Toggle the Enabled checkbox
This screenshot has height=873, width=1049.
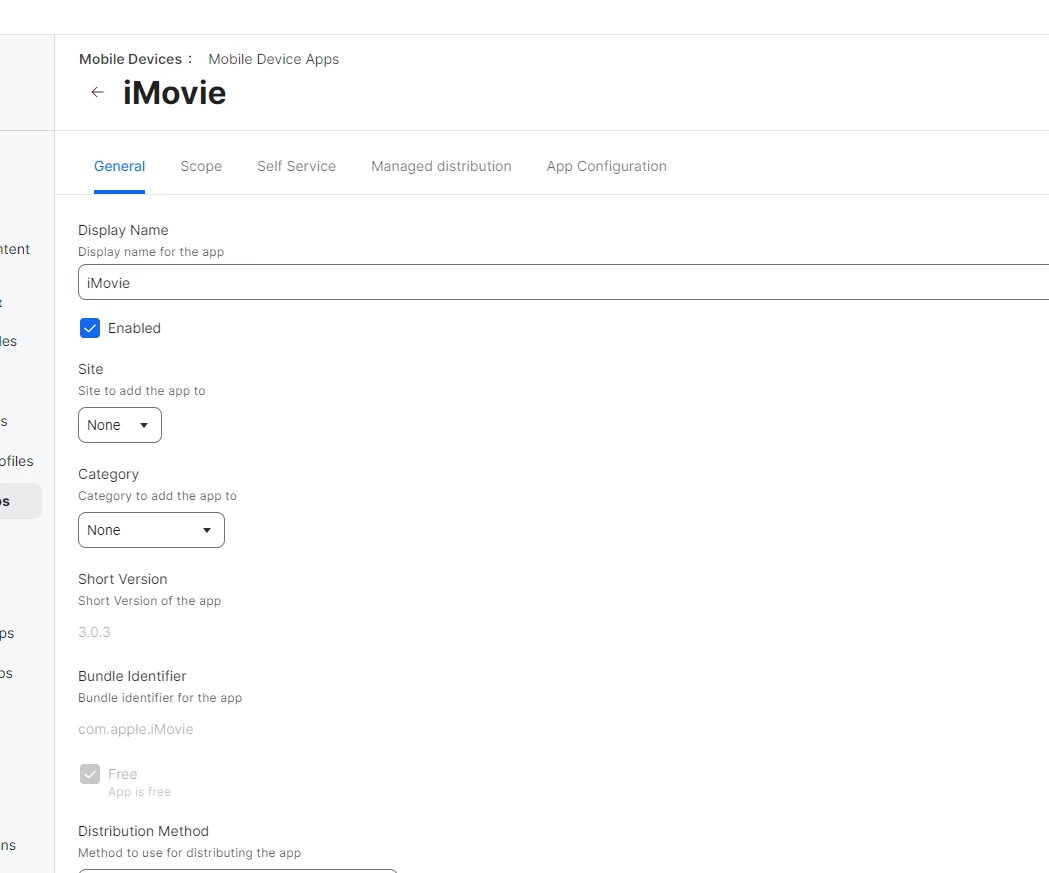point(90,328)
